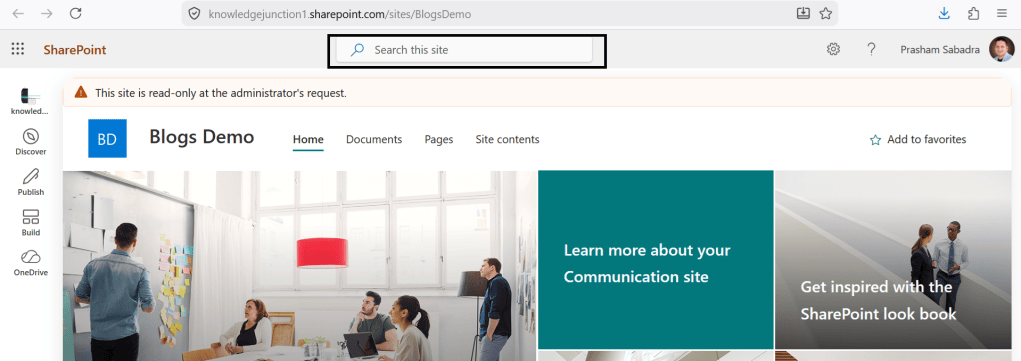Screen dimensions: 1021x361
Task: Click the browser back arrow
Action: click(18, 14)
